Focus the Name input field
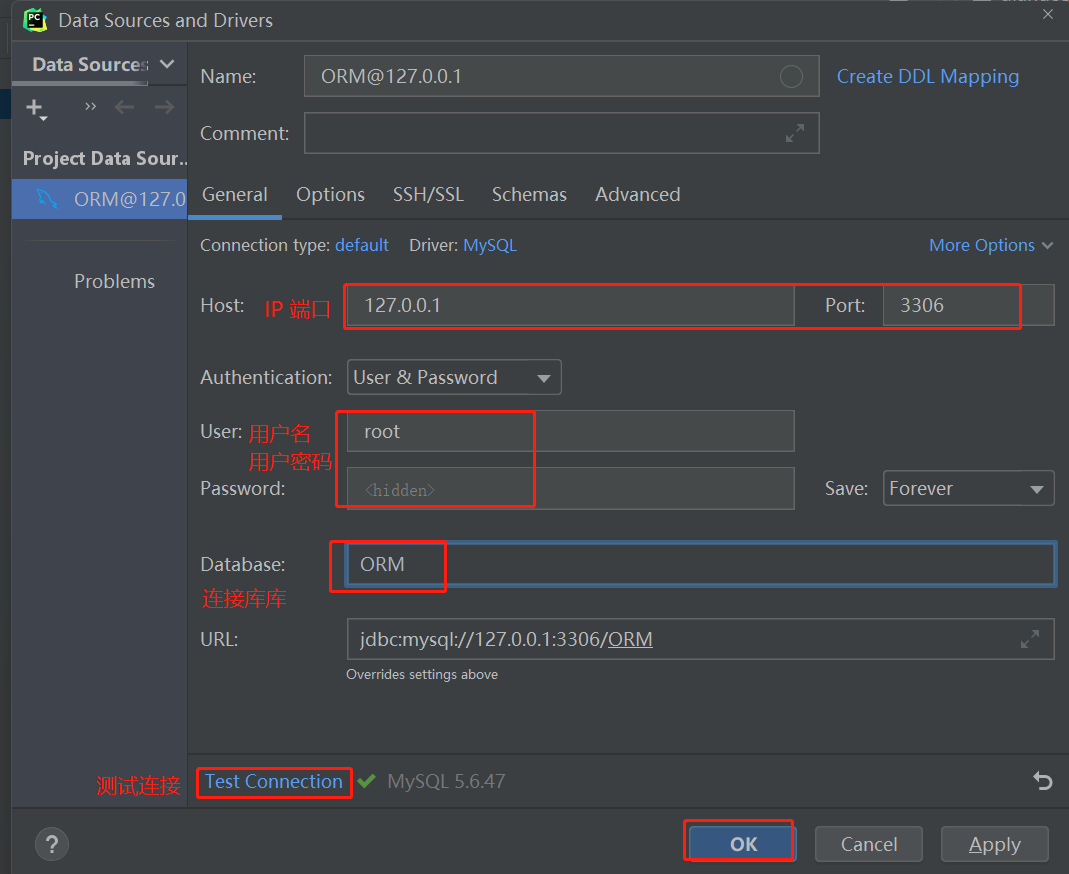Image resolution: width=1069 pixels, height=874 pixels. click(561, 76)
